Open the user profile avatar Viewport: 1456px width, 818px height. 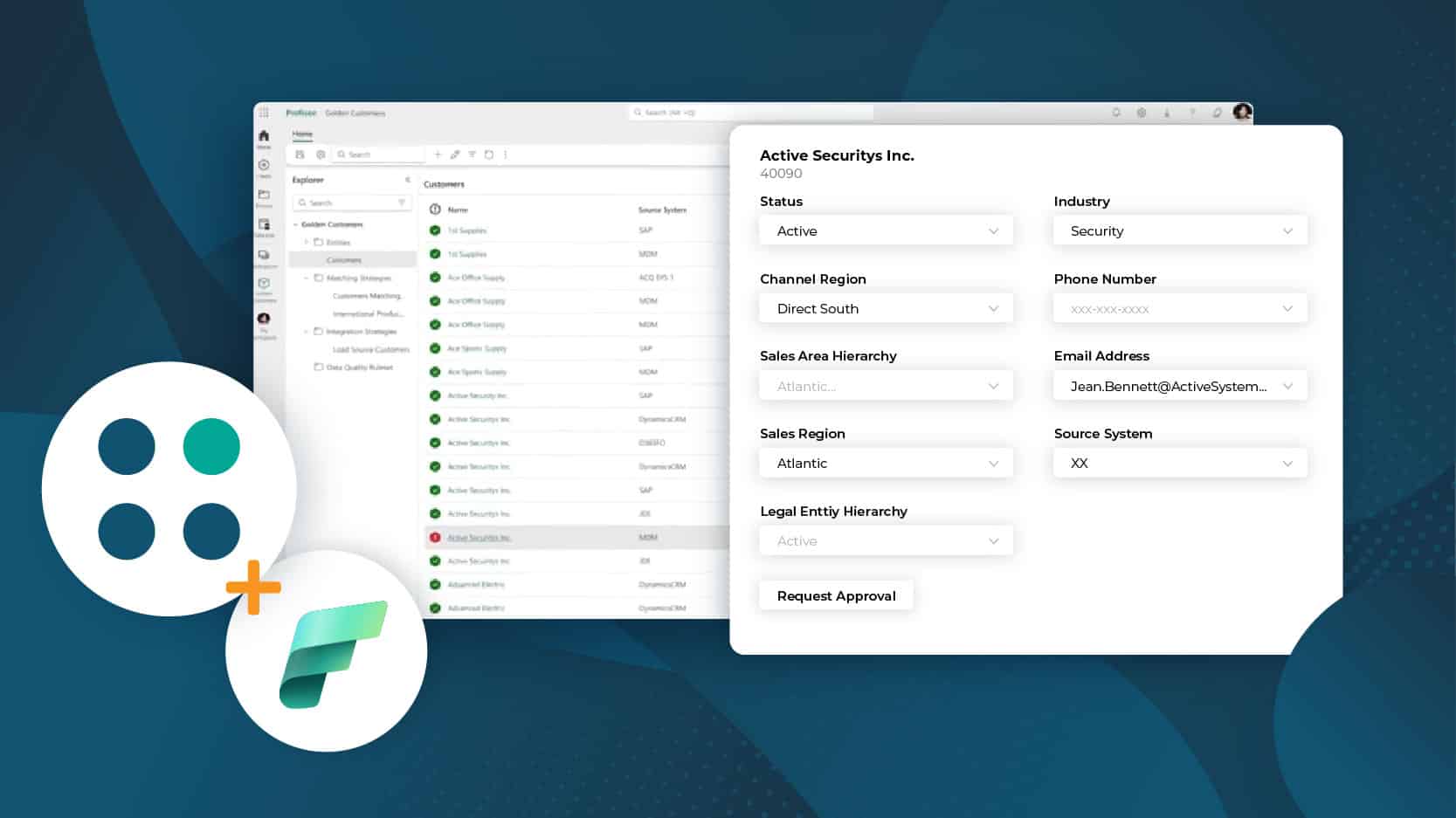click(1242, 112)
